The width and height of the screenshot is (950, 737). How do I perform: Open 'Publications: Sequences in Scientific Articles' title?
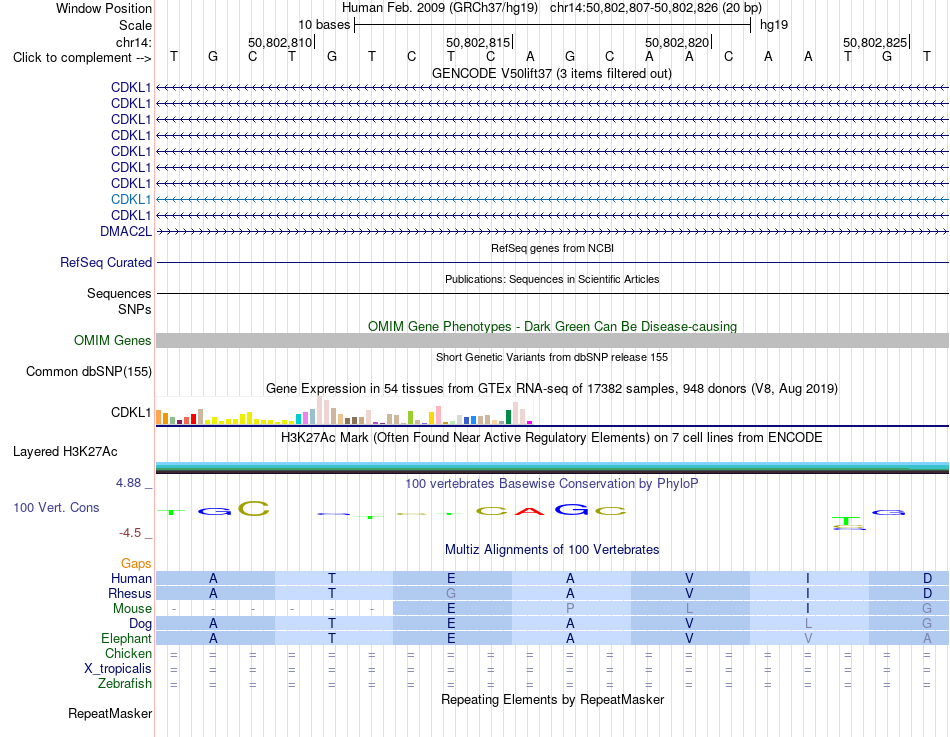coord(552,279)
